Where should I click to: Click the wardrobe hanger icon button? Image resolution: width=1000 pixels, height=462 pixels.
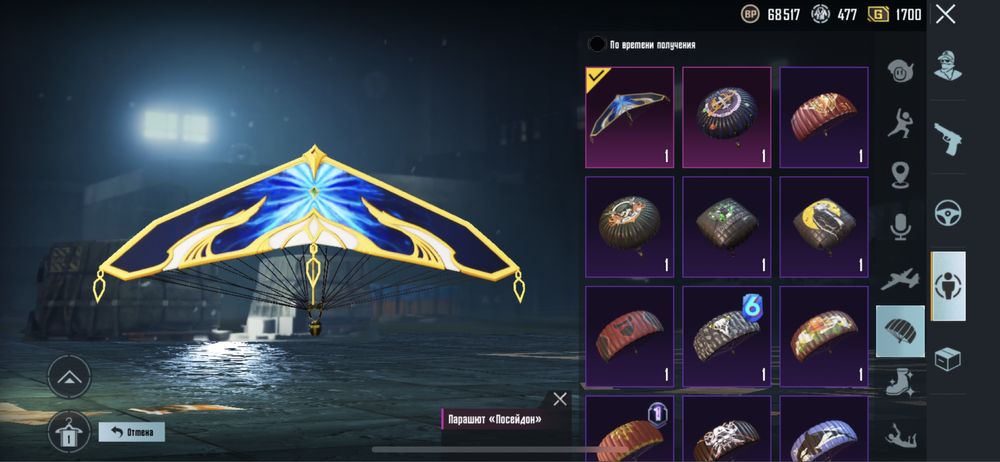(69, 433)
